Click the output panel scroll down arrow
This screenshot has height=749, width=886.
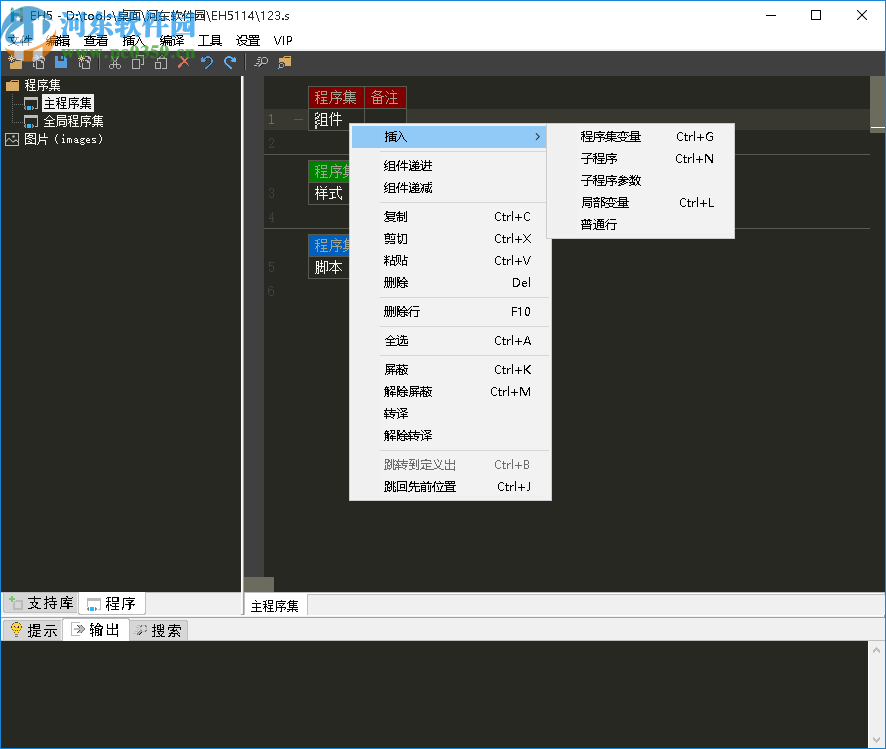click(876, 739)
